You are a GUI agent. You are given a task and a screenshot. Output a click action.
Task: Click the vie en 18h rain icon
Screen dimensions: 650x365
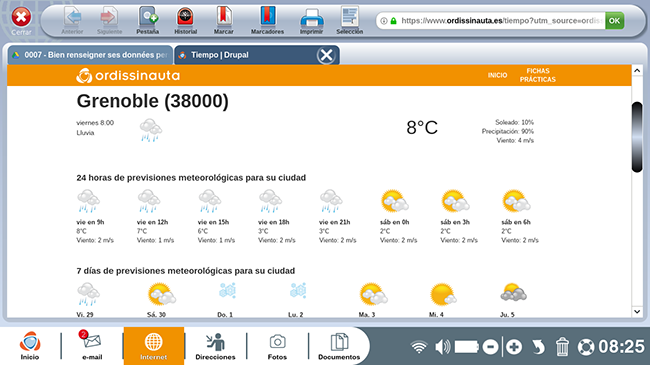coord(270,201)
